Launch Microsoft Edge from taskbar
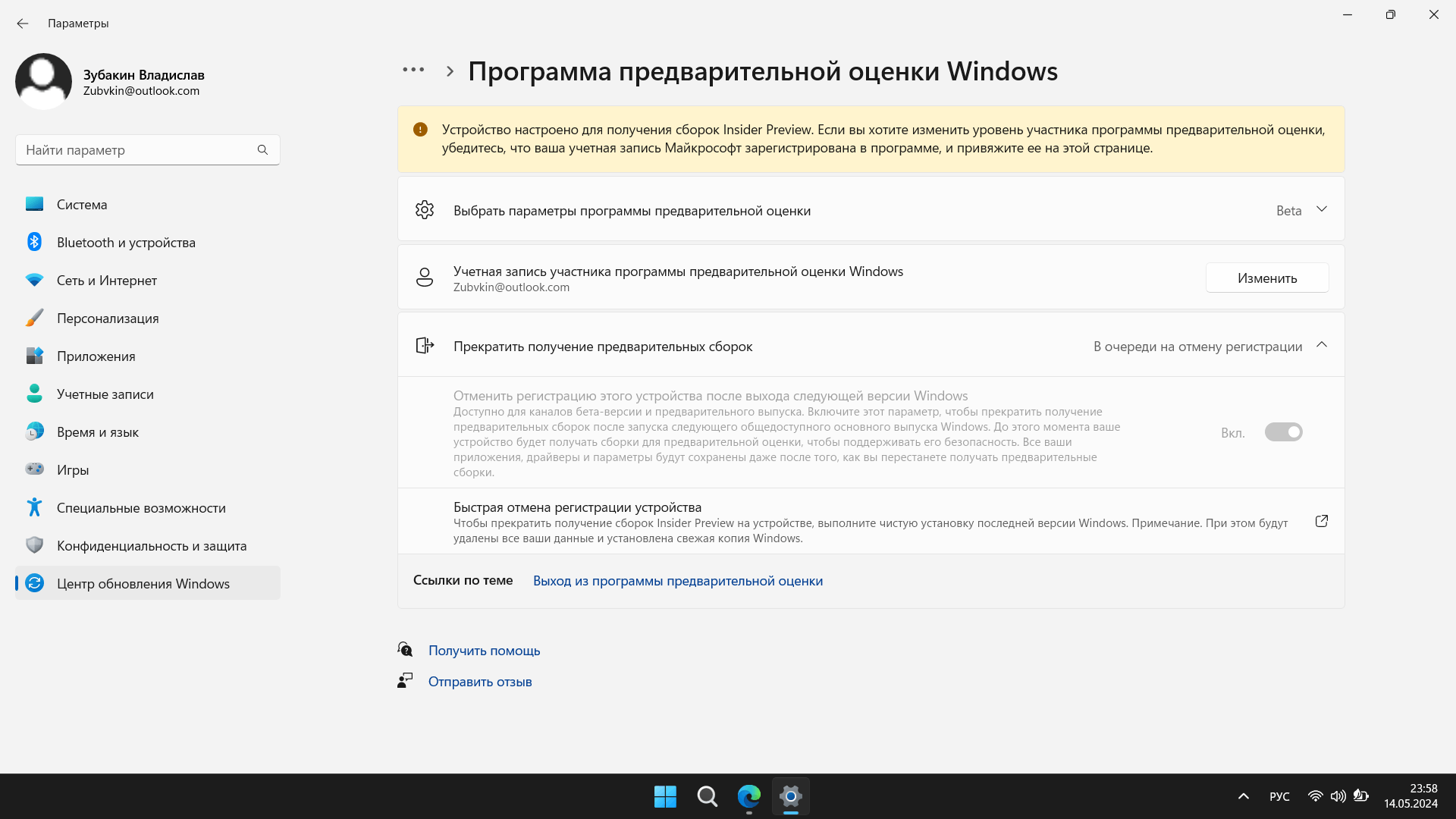The image size is (1456, 819). click(x=748, y=796)
